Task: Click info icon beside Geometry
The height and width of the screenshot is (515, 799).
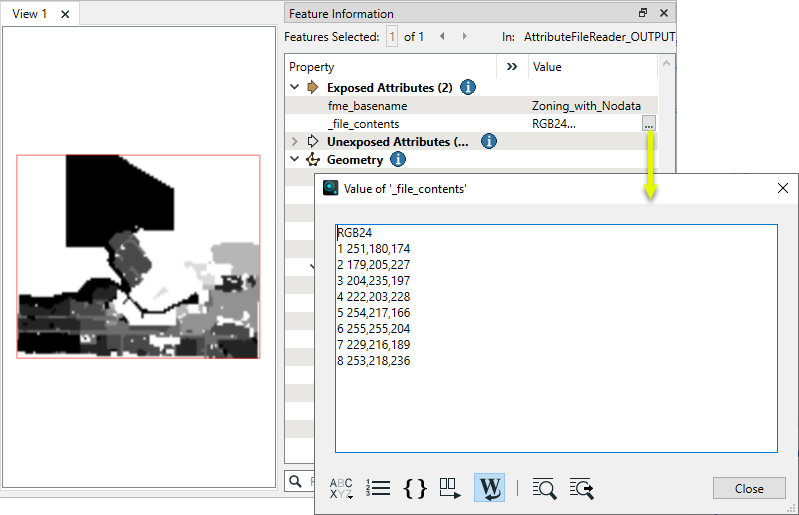Action: pyautogui.click(x=397, y=160)
